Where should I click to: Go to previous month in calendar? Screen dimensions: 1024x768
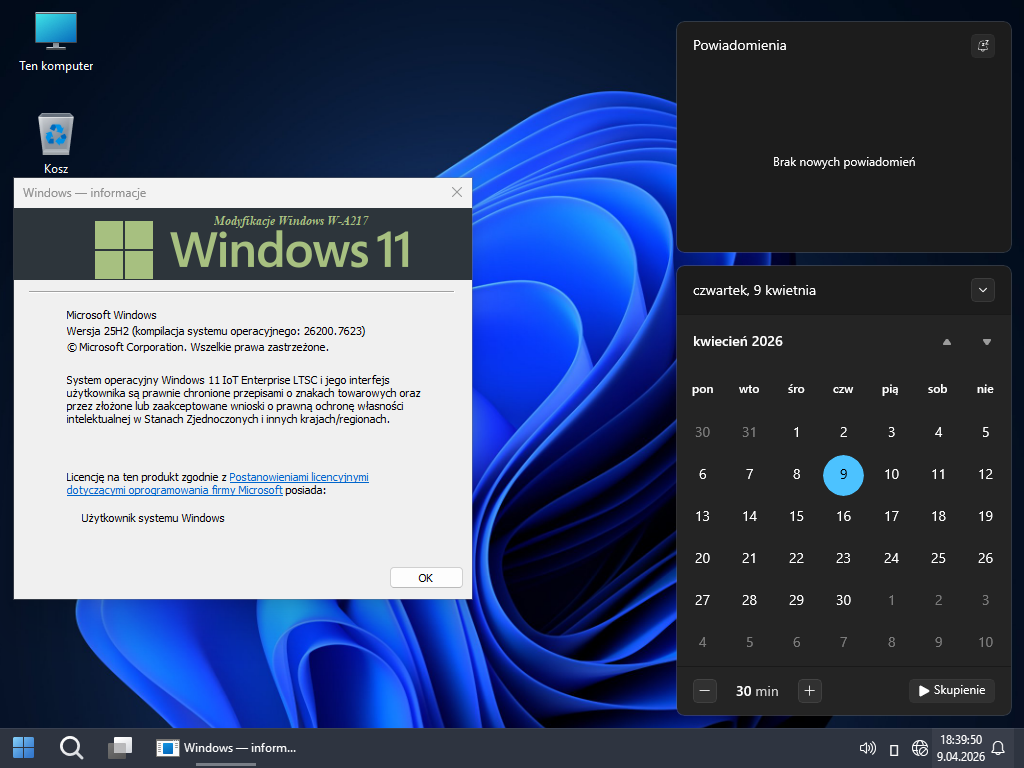946,342
